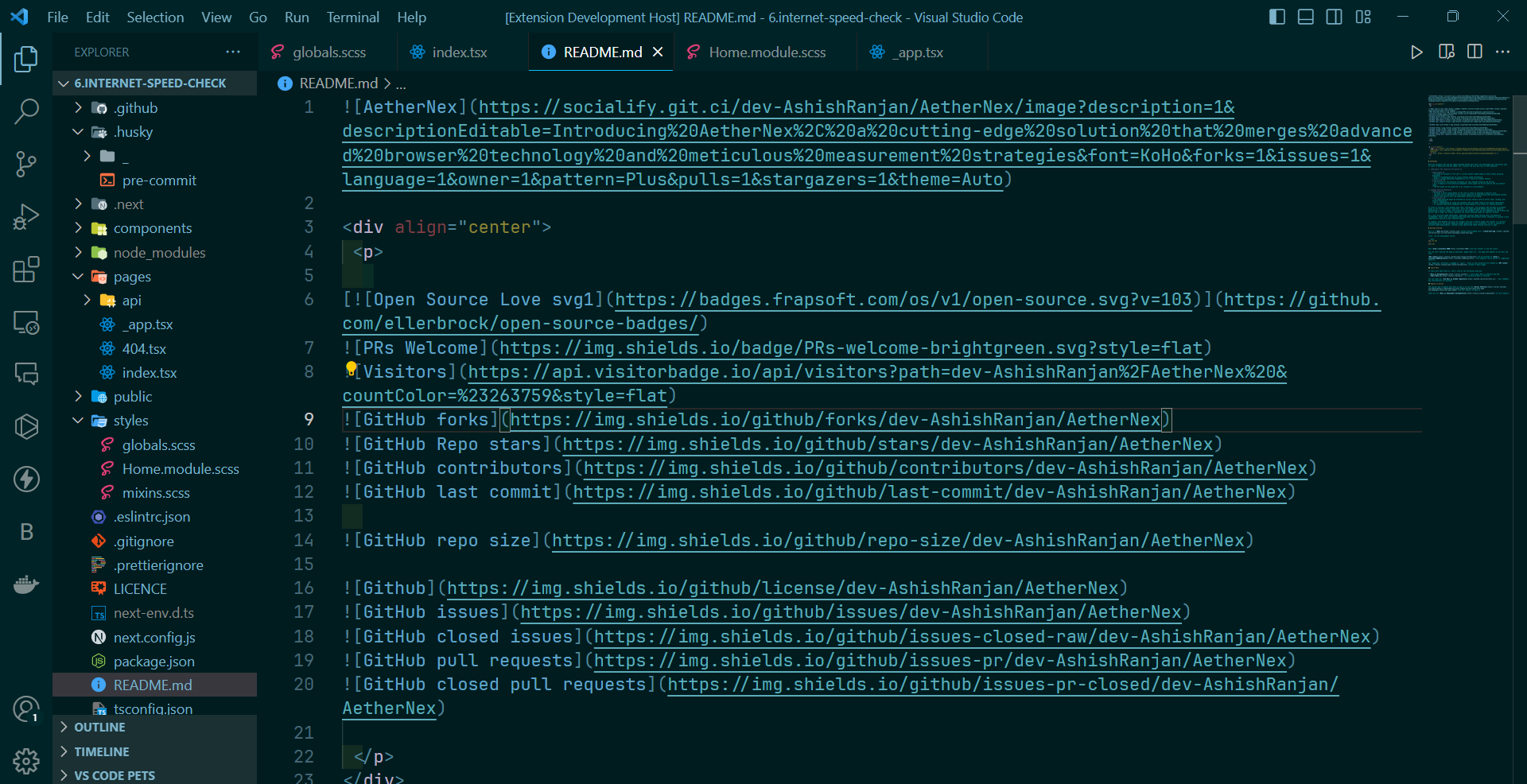The height and width of the screenshot is (784, 1527).
Task: Expand the VS CODE PETS section
Action: (x=154, y=775)
